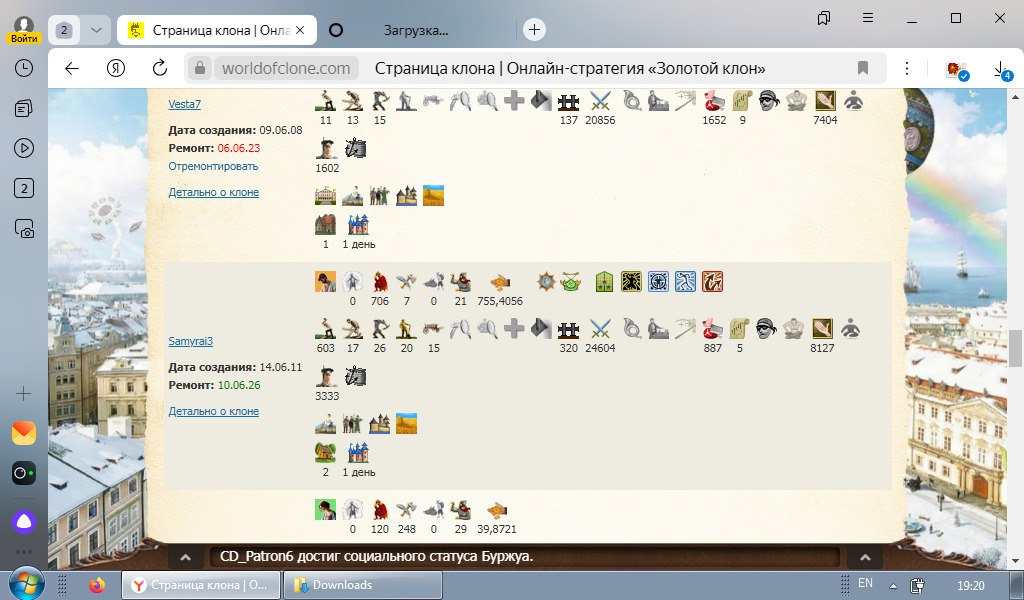Click the crossed swords icon in Samyrai3 row
The width and height of the screenshot is (1024, 600).
(x=600, y=329)
